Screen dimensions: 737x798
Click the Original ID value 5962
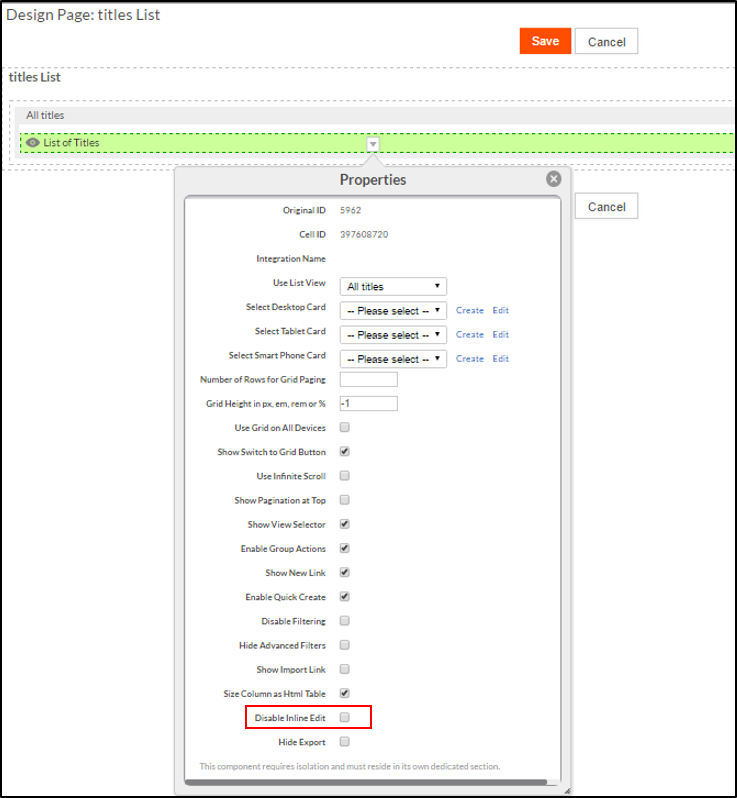tap(350, 210)
